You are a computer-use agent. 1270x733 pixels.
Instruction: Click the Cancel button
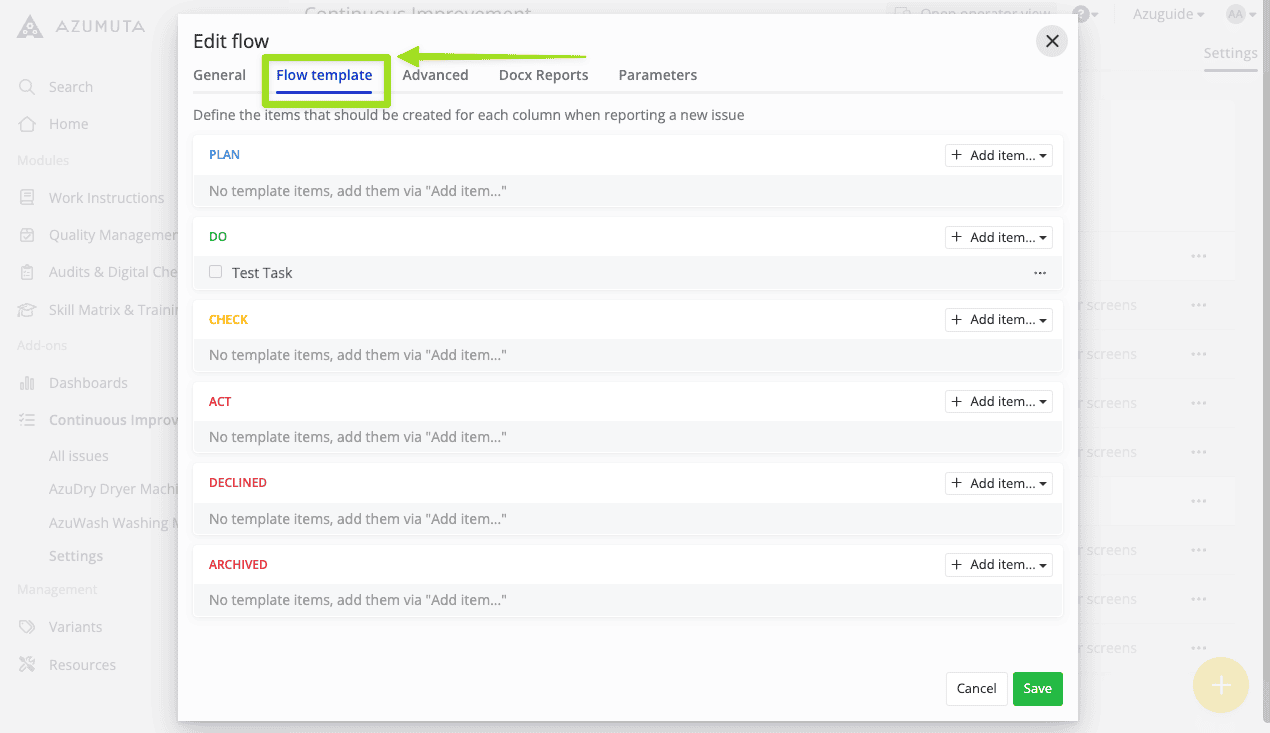coord(976,688)
